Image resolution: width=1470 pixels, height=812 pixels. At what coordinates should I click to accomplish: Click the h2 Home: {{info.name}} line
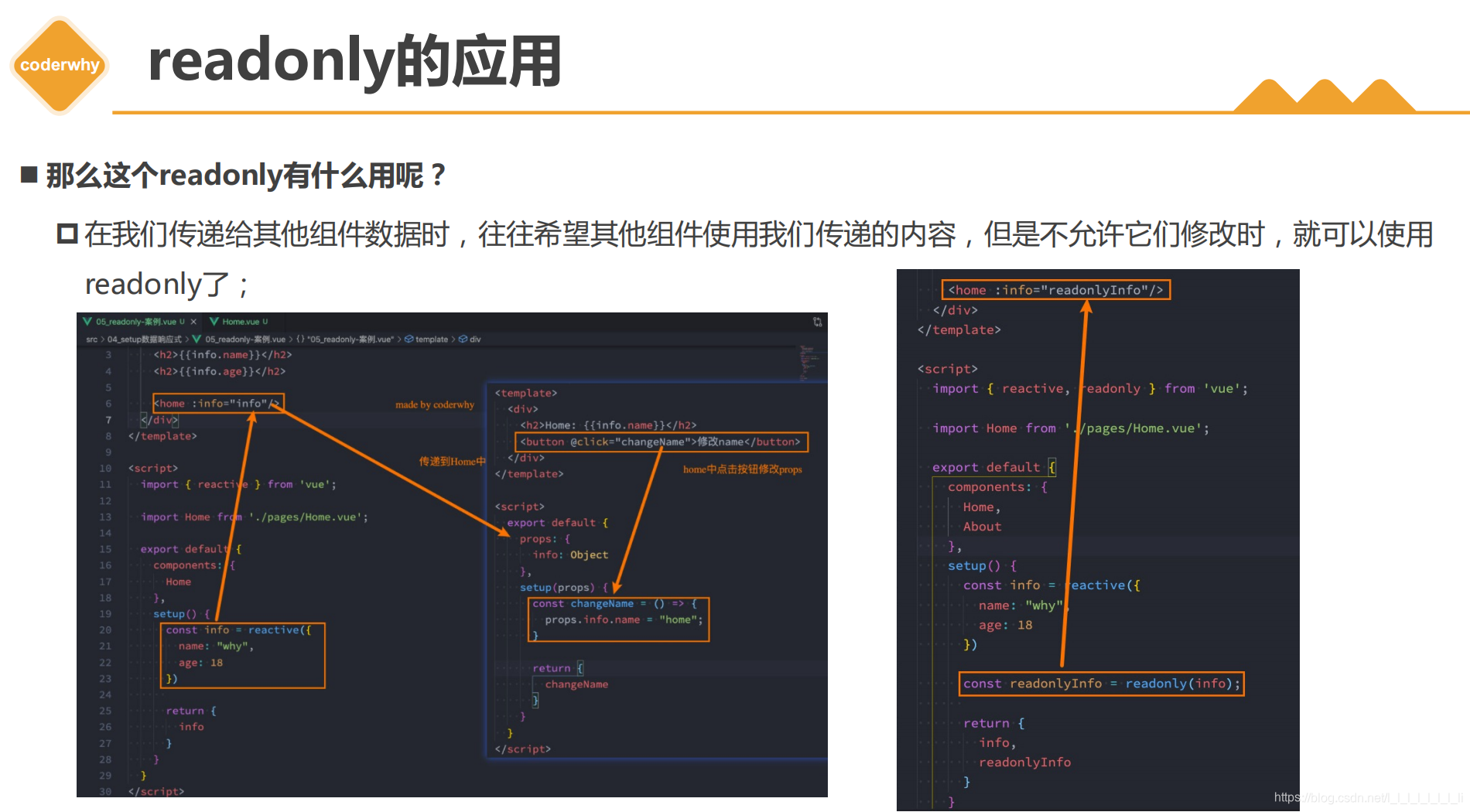tap(608, 425)
